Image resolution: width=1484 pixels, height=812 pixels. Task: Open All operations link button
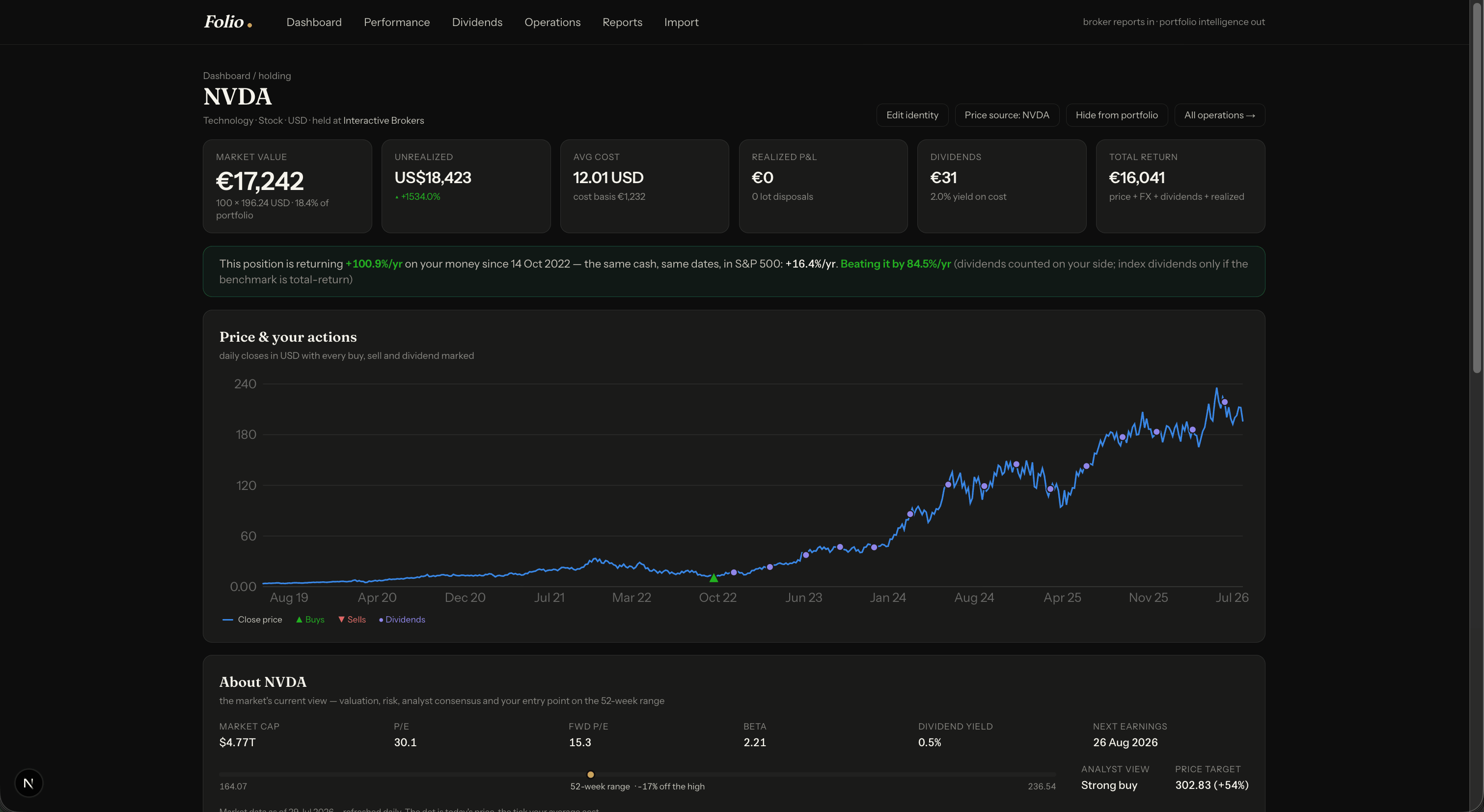(1220, 115)
